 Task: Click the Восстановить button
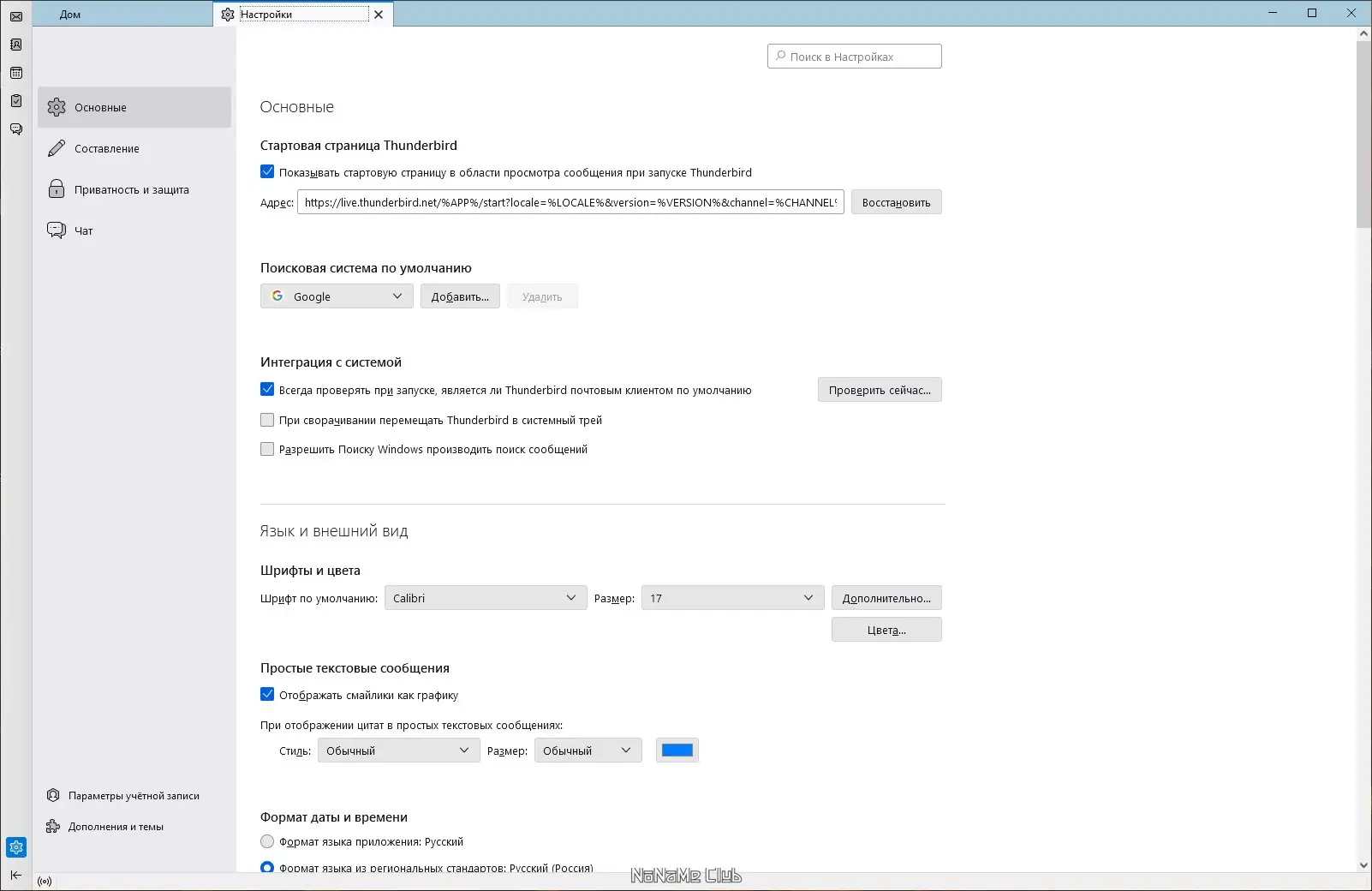(896, 202)
